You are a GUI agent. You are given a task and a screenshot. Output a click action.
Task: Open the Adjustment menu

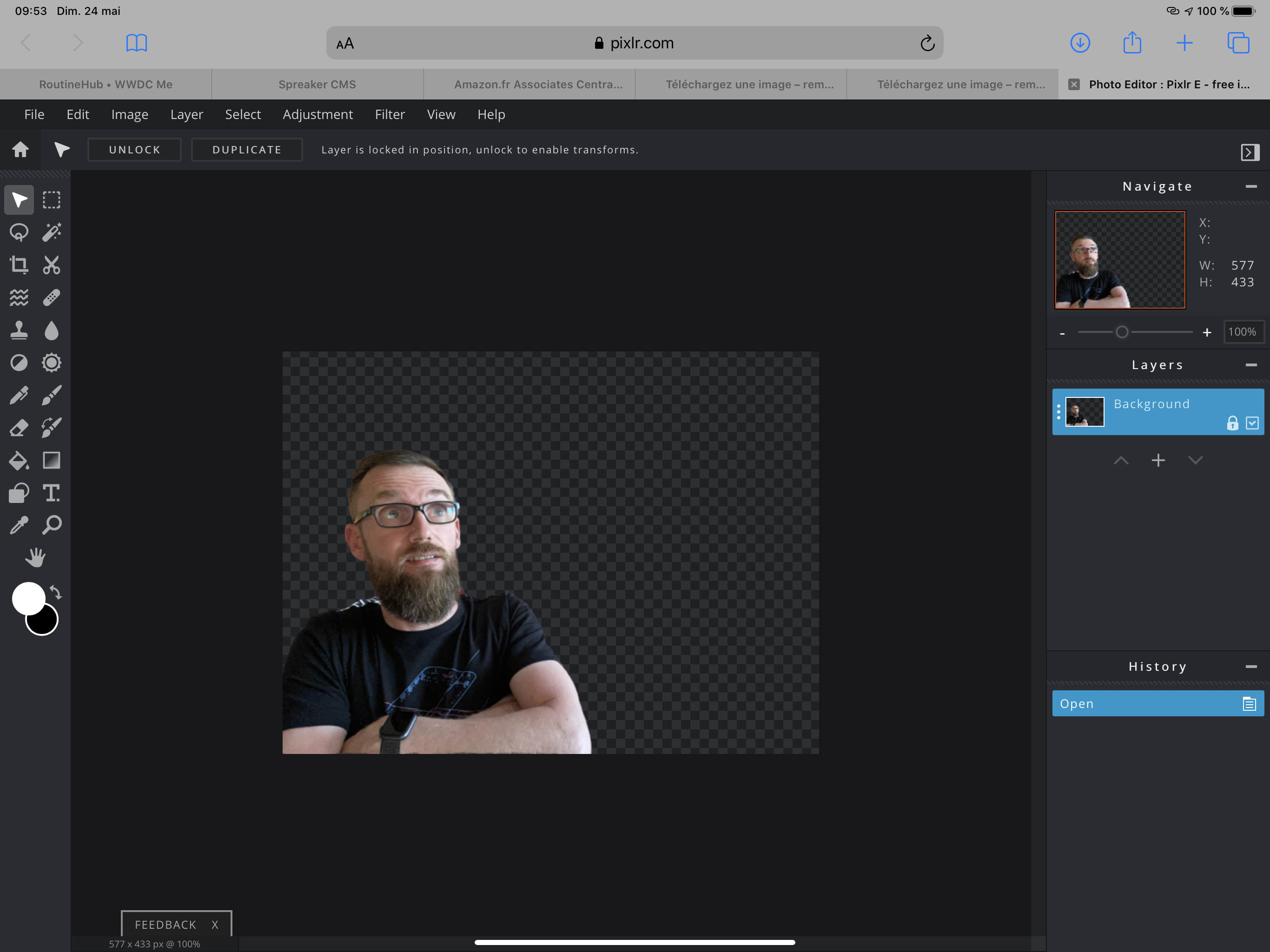coord(317,114)
